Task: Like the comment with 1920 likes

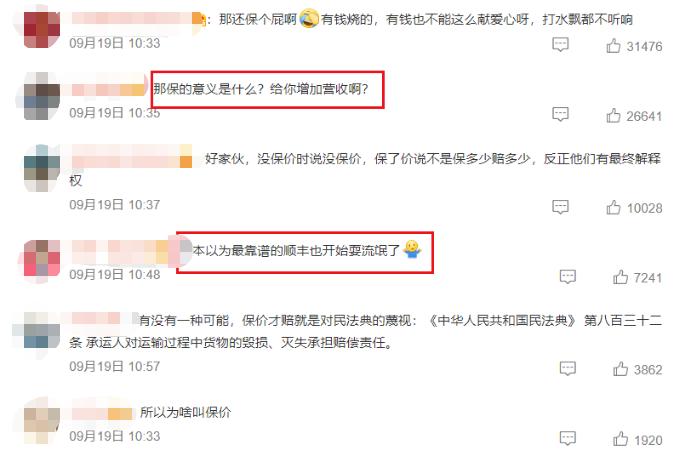Action: [620, 438]
